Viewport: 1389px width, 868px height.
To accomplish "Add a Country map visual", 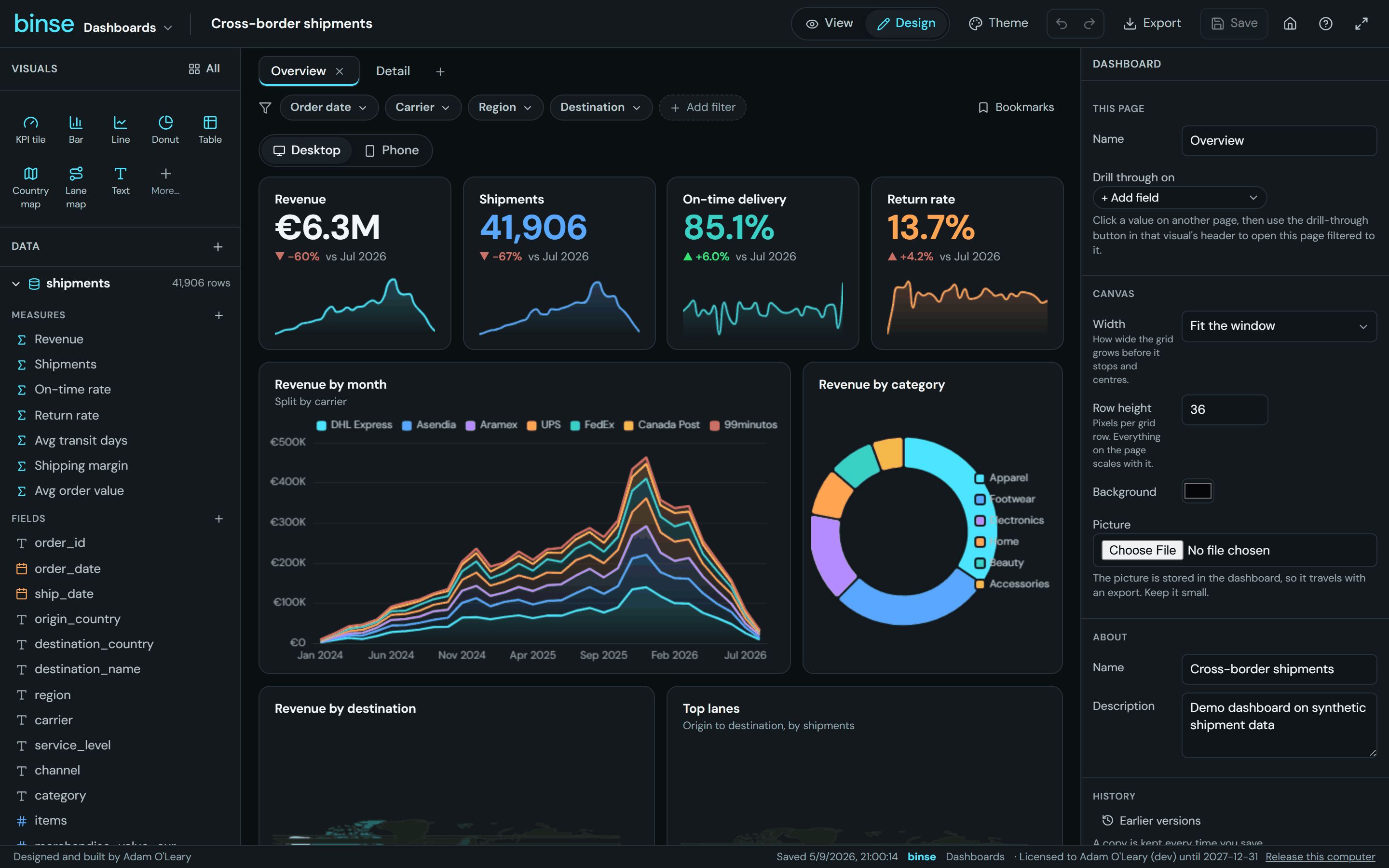I will (x=30, y=188).
